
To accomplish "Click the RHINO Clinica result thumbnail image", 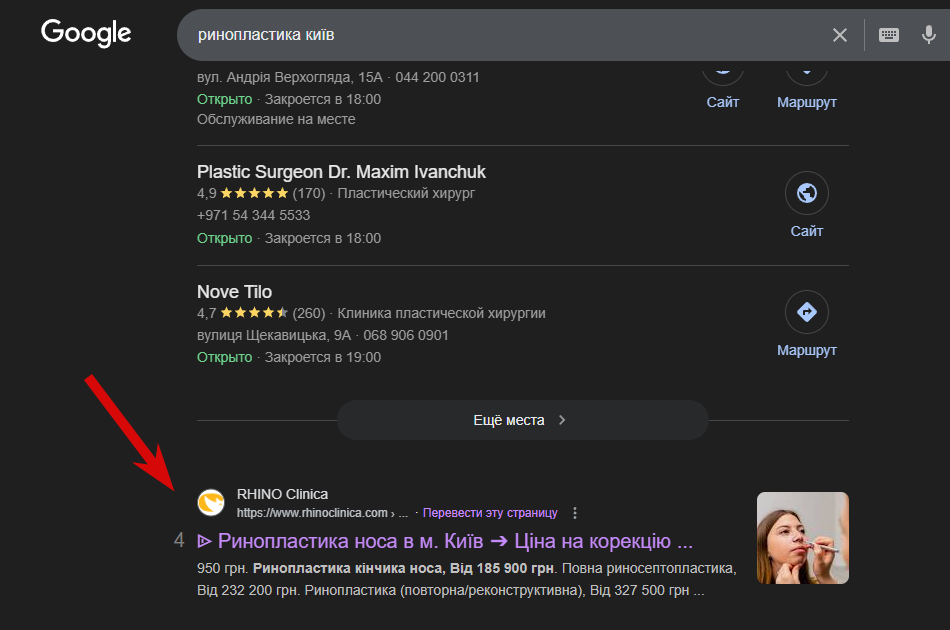I will point(802,538).
